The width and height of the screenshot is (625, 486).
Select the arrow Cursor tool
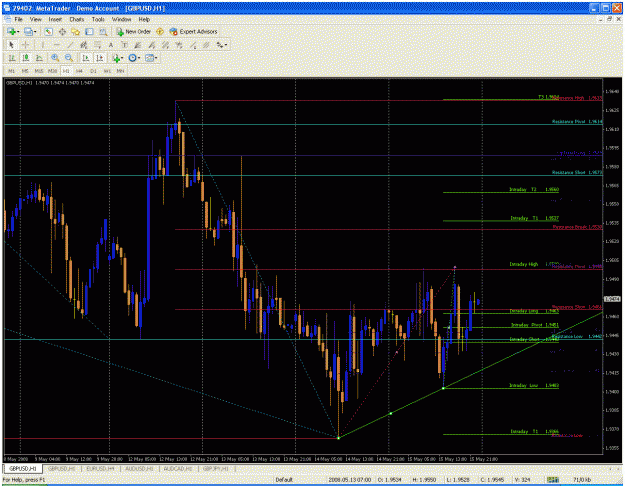click(11, 45)
